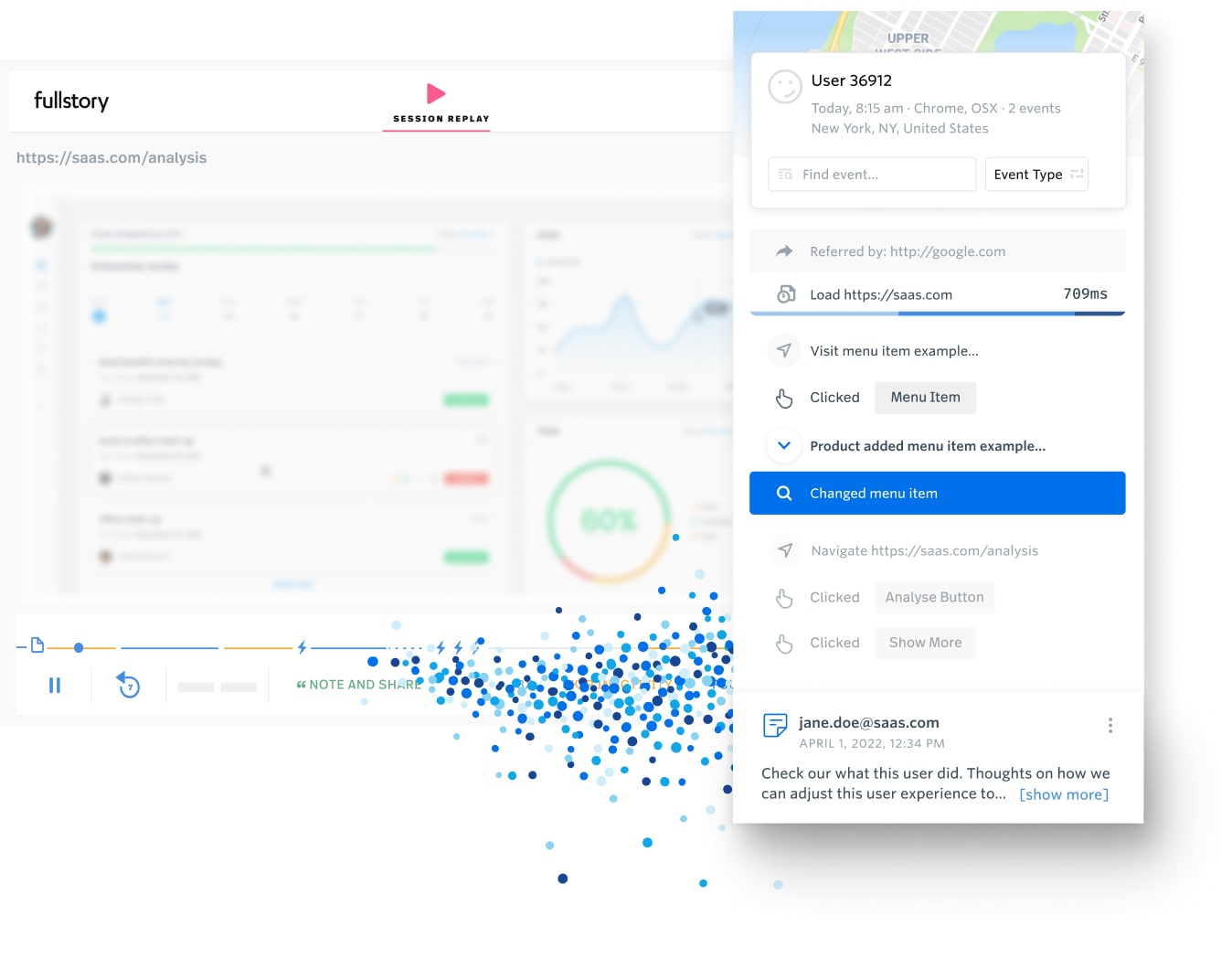
Task: Click the referral arrow icon in the events list
Action: [x=784, y=250]
